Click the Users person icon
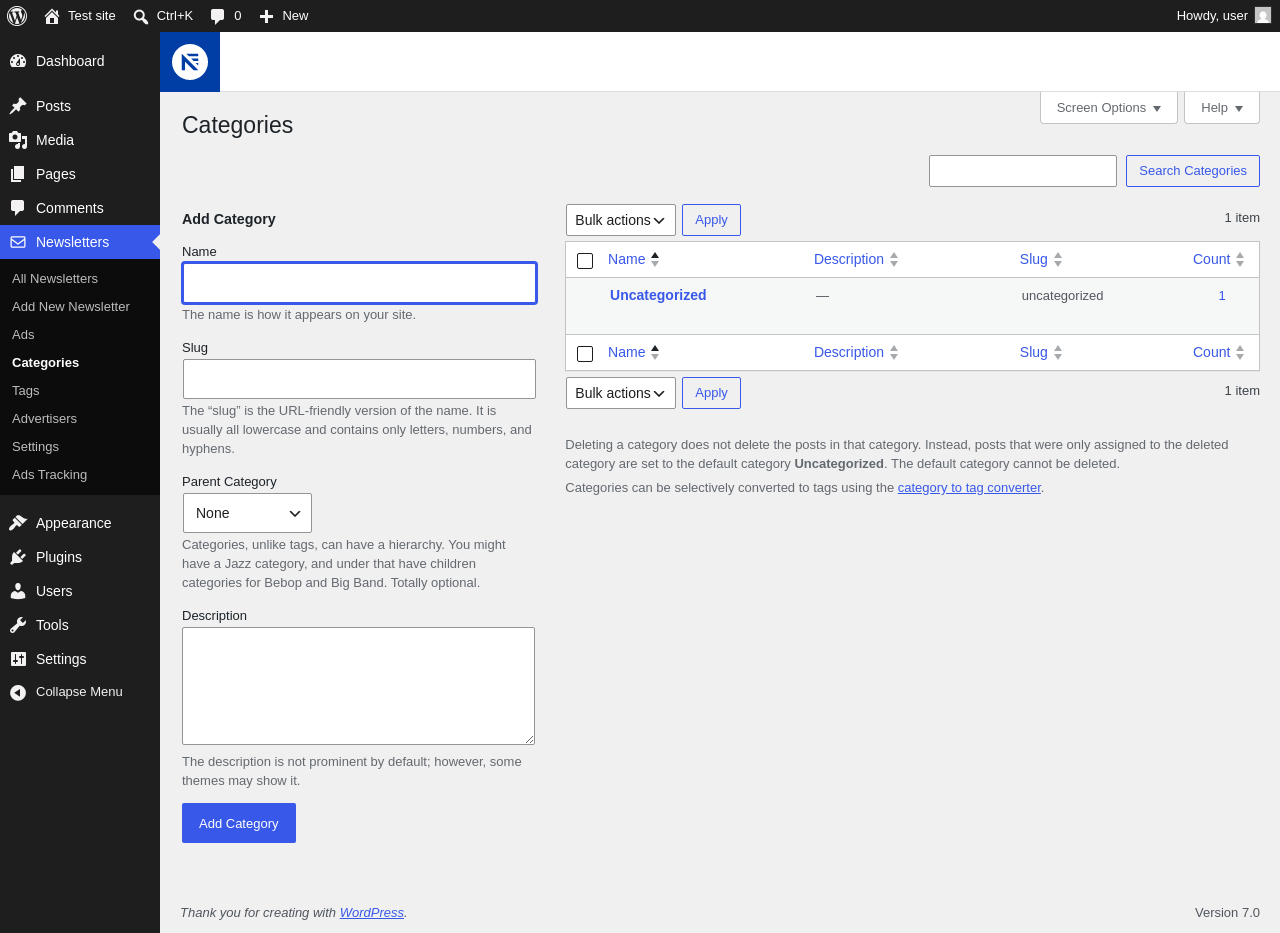Screen dimensions: 1280x933 tap(18, 591)
